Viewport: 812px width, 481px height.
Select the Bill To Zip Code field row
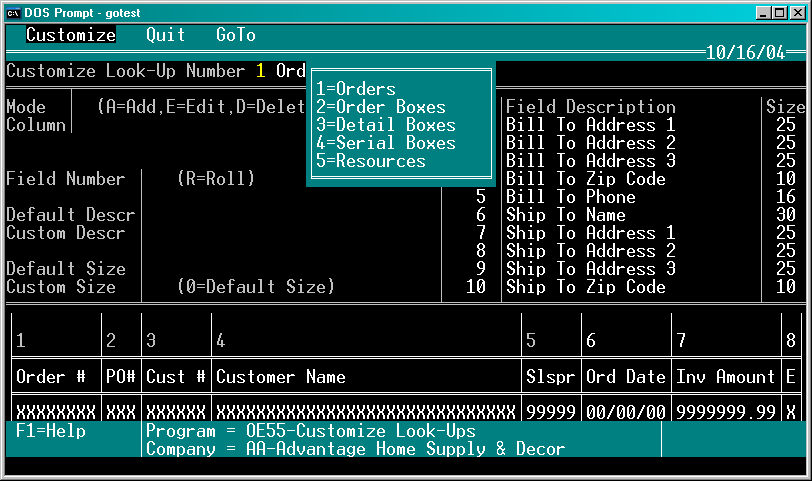pos(651,179)
